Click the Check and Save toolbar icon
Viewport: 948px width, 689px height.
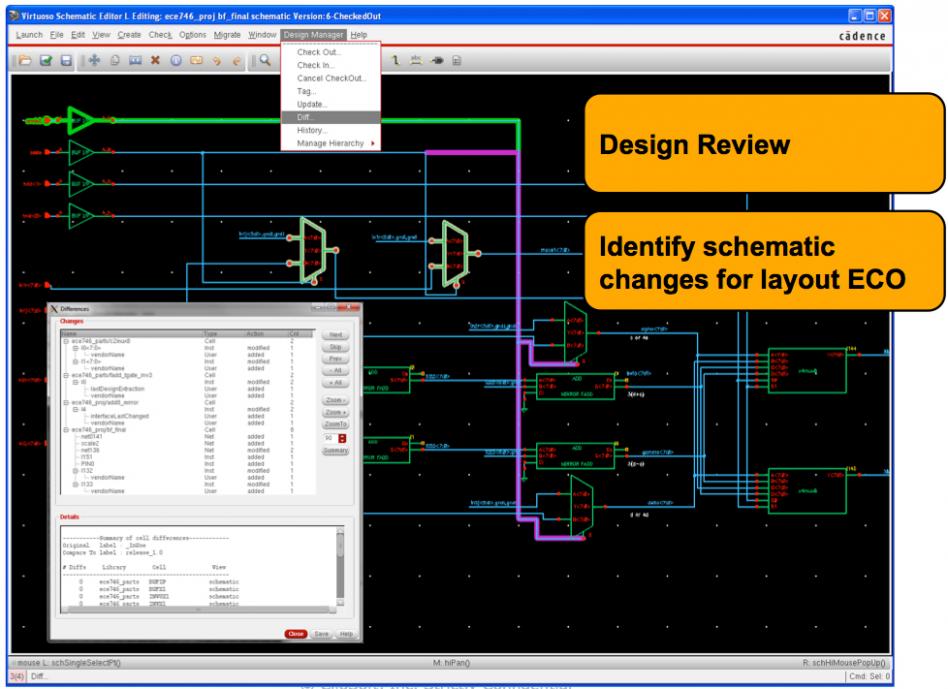(46, 60)
